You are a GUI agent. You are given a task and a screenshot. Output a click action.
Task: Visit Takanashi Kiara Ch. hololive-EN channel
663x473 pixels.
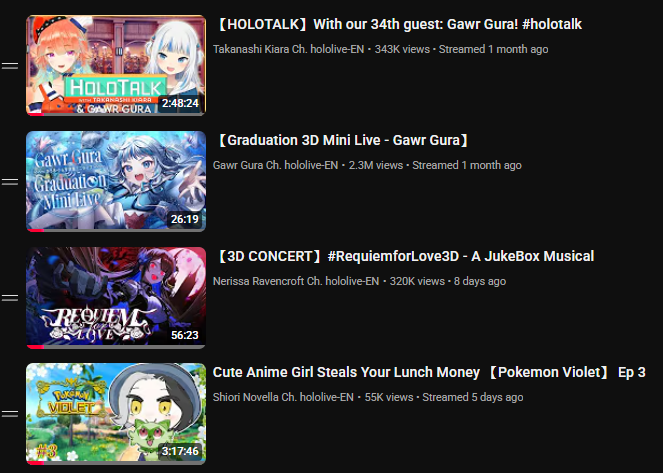coord(288,49)
